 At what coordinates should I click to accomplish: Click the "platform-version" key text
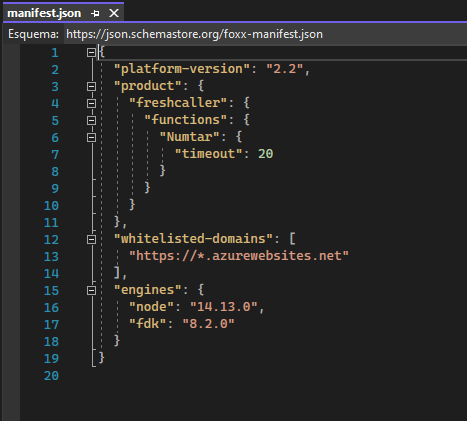click(x=182, y=69)
